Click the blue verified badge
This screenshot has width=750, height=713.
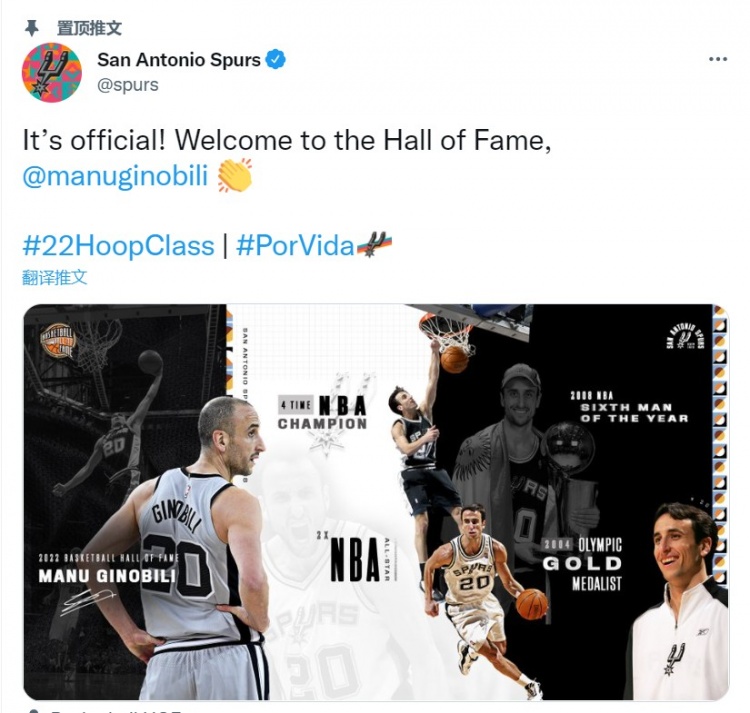(276, 60)
